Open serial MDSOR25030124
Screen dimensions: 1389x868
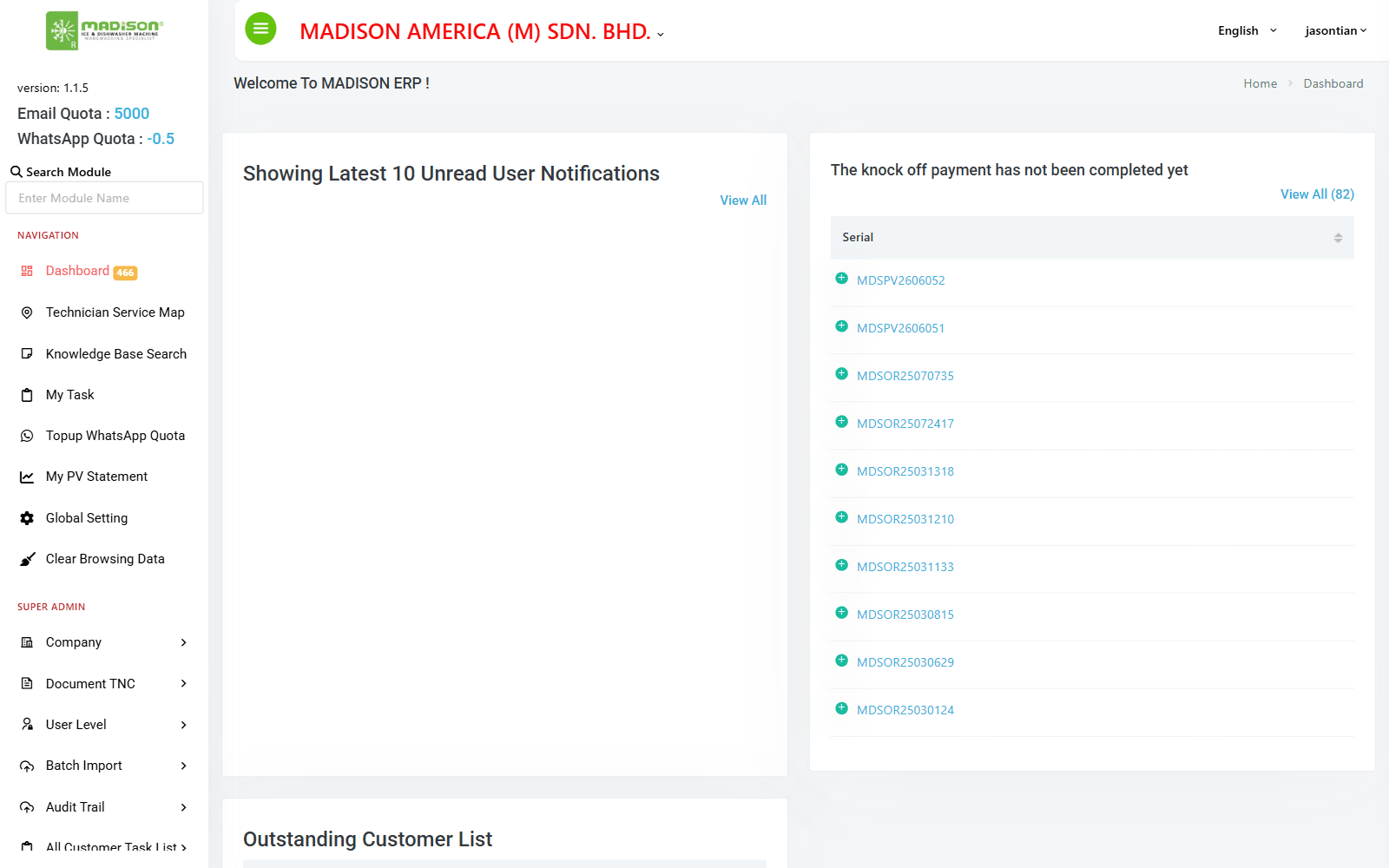pos(905,710)
